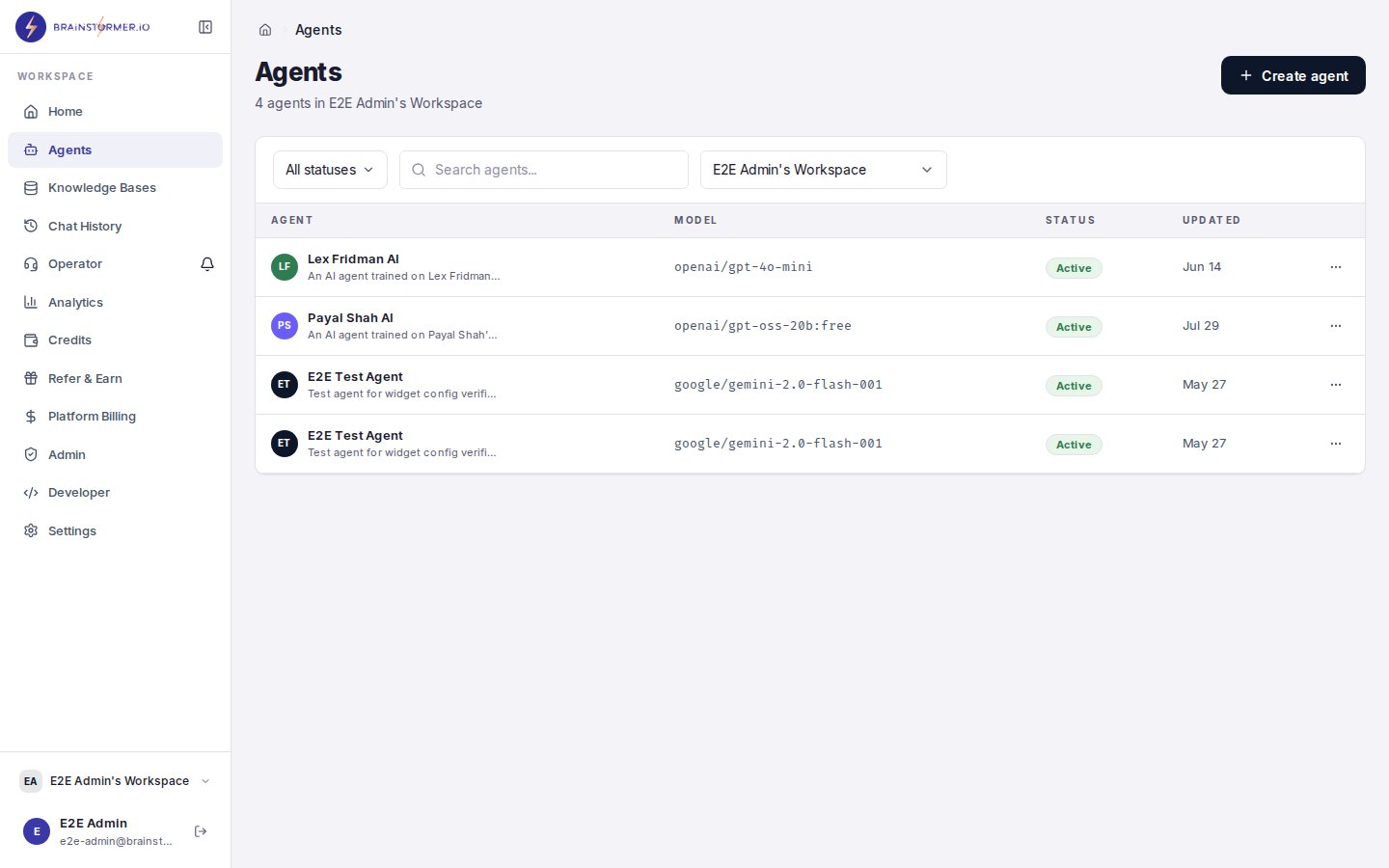Click the Knowledge Bases database icon
This screenshot has height=868, width=1389.
coord(31,188)
